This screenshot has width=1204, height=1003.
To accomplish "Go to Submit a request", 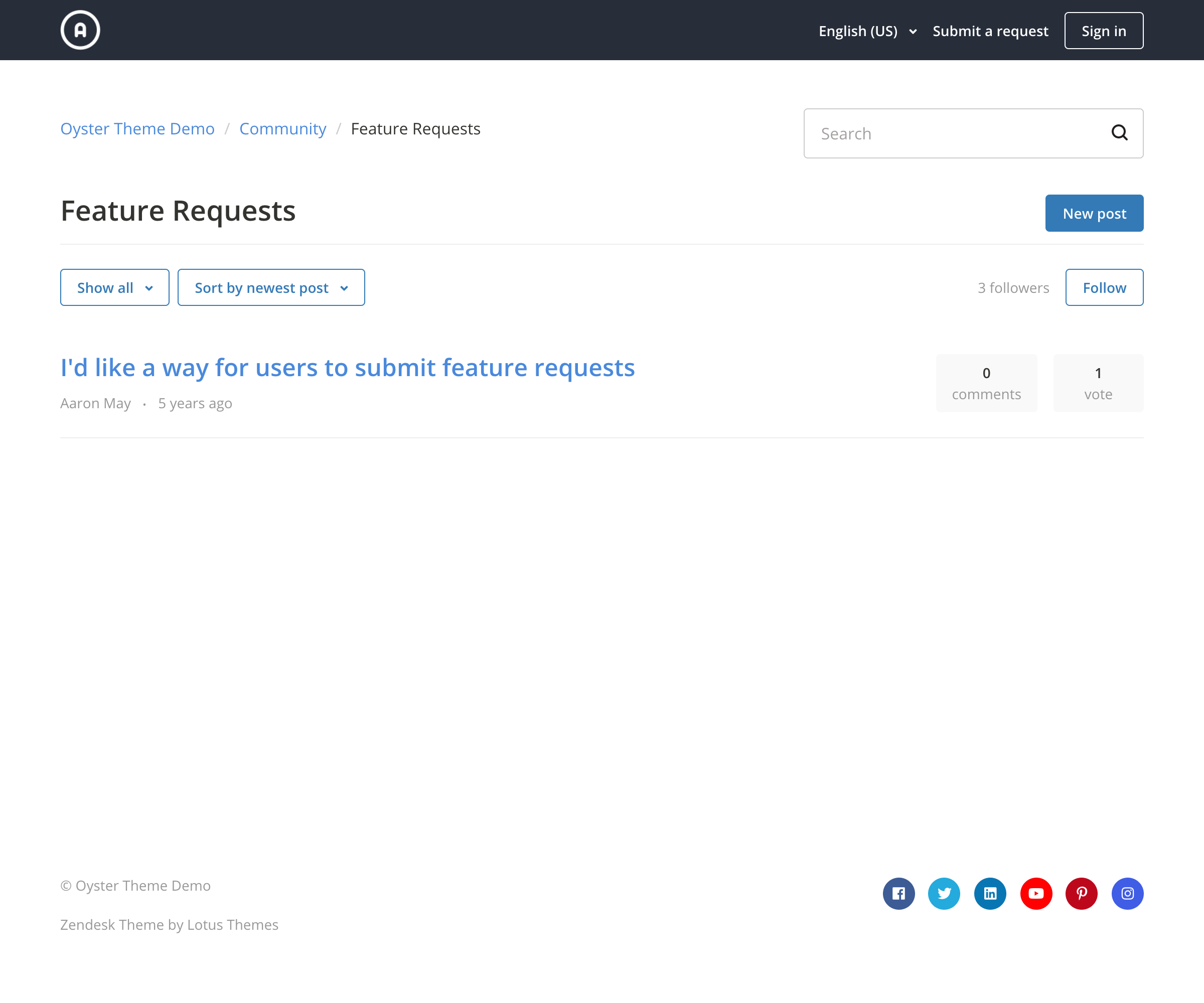I will 990,31.
